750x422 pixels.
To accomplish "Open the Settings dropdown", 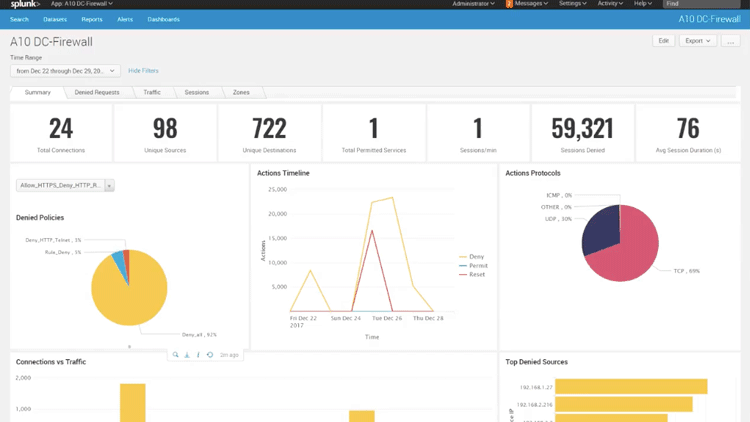I will click(x=573, y=3).
